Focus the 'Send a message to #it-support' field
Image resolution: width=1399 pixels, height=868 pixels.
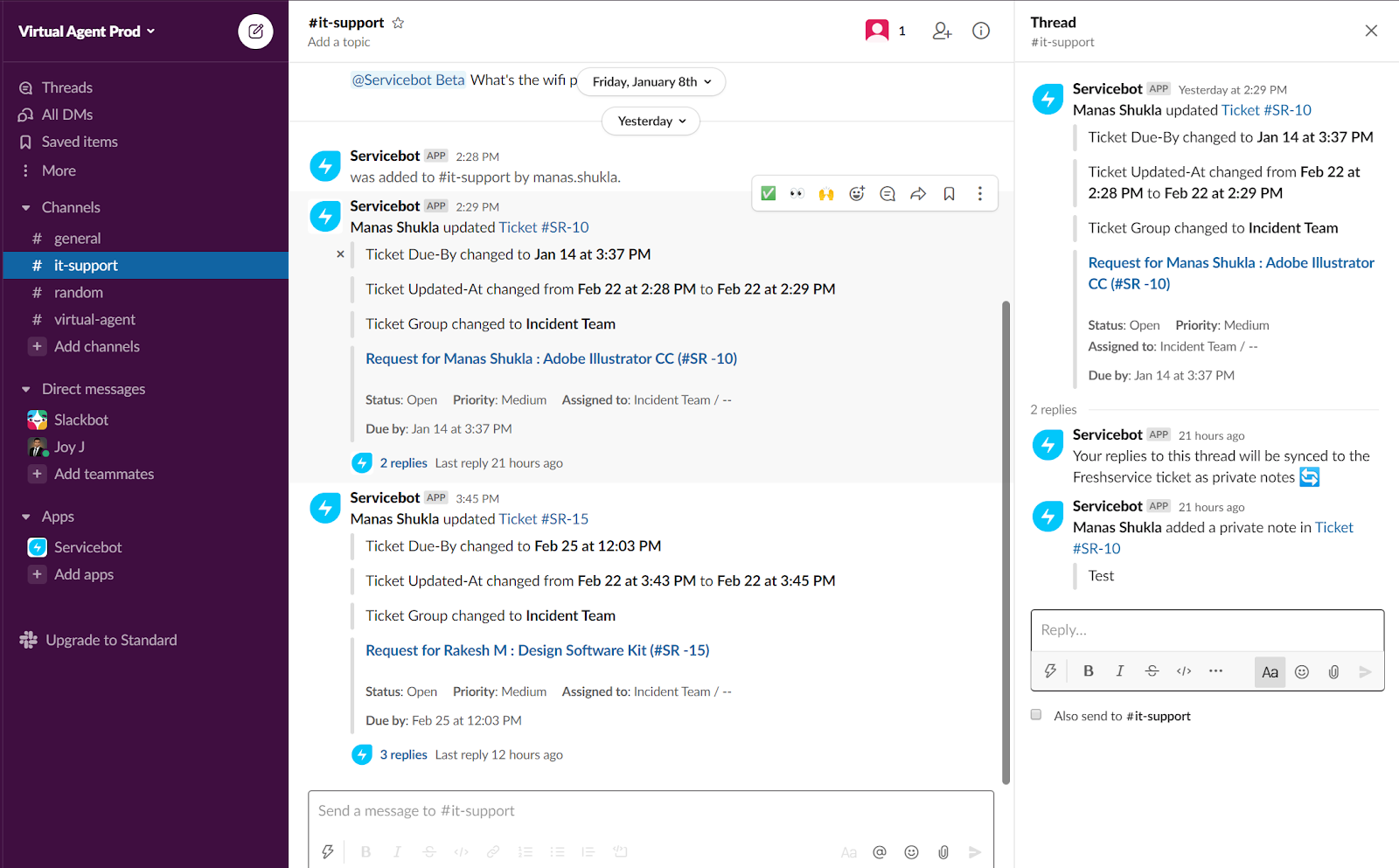[x=651, y=811]
